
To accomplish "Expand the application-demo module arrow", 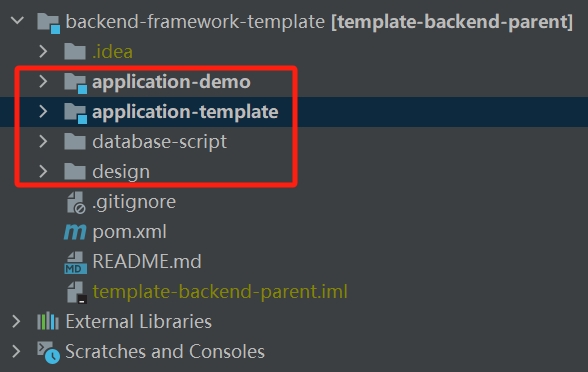I will pos(43,81).
